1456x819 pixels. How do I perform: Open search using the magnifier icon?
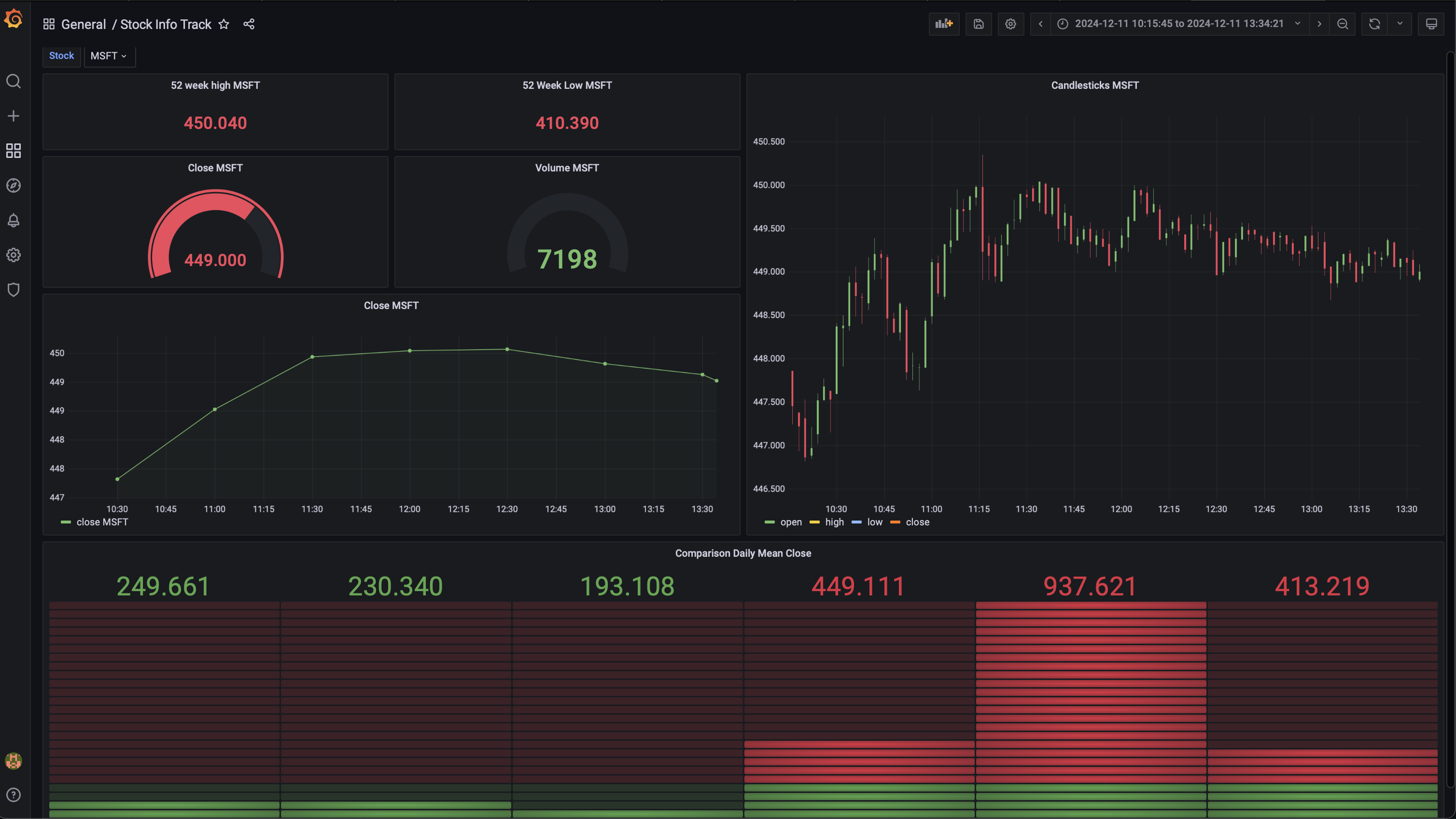click(14, 82)
